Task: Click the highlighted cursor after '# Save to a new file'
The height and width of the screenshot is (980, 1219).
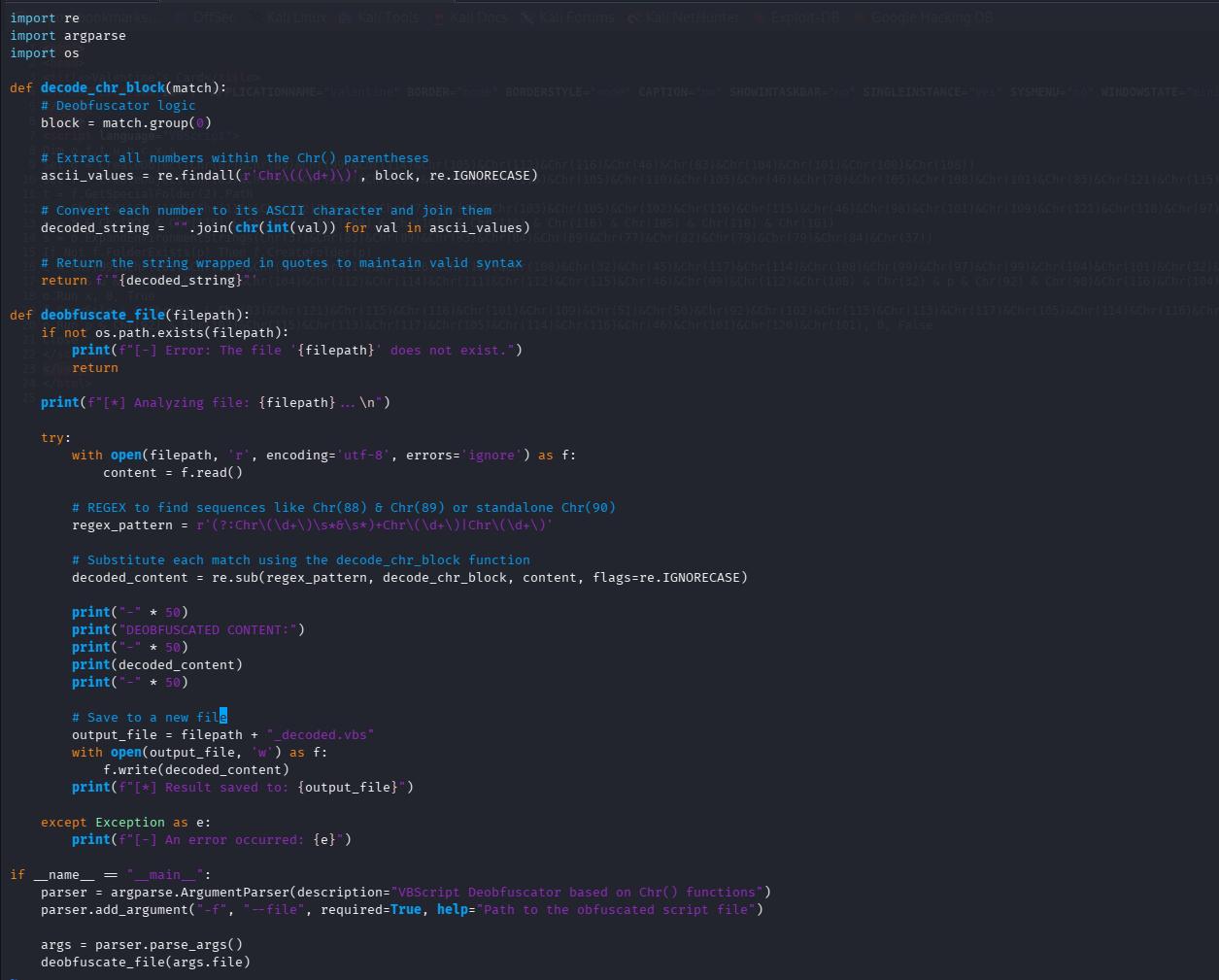Action: [x=223, y=717]
